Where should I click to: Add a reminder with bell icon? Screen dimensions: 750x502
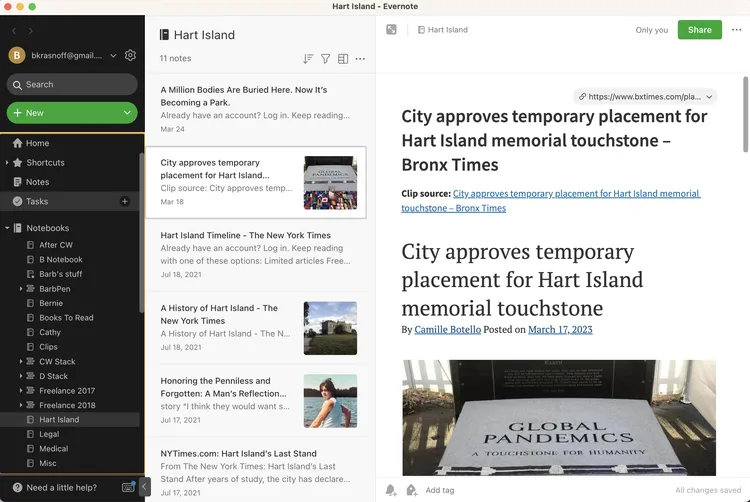pyautogui.click(x=391, y=490)
